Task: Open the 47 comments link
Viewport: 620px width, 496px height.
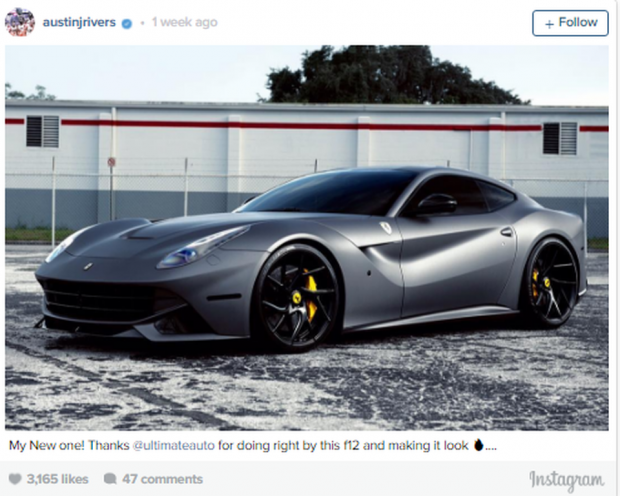Action: [x=162, y=479]
